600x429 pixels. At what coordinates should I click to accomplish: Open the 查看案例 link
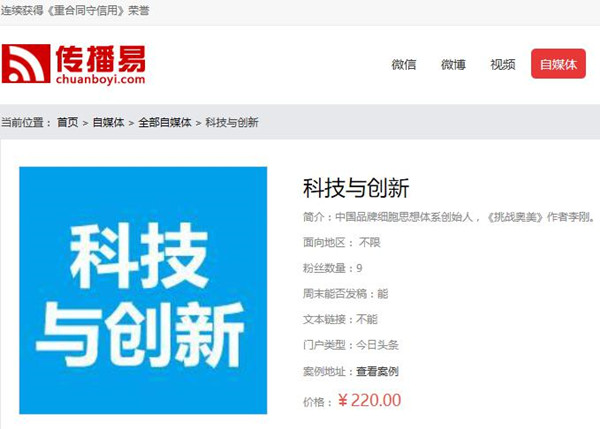377,371
